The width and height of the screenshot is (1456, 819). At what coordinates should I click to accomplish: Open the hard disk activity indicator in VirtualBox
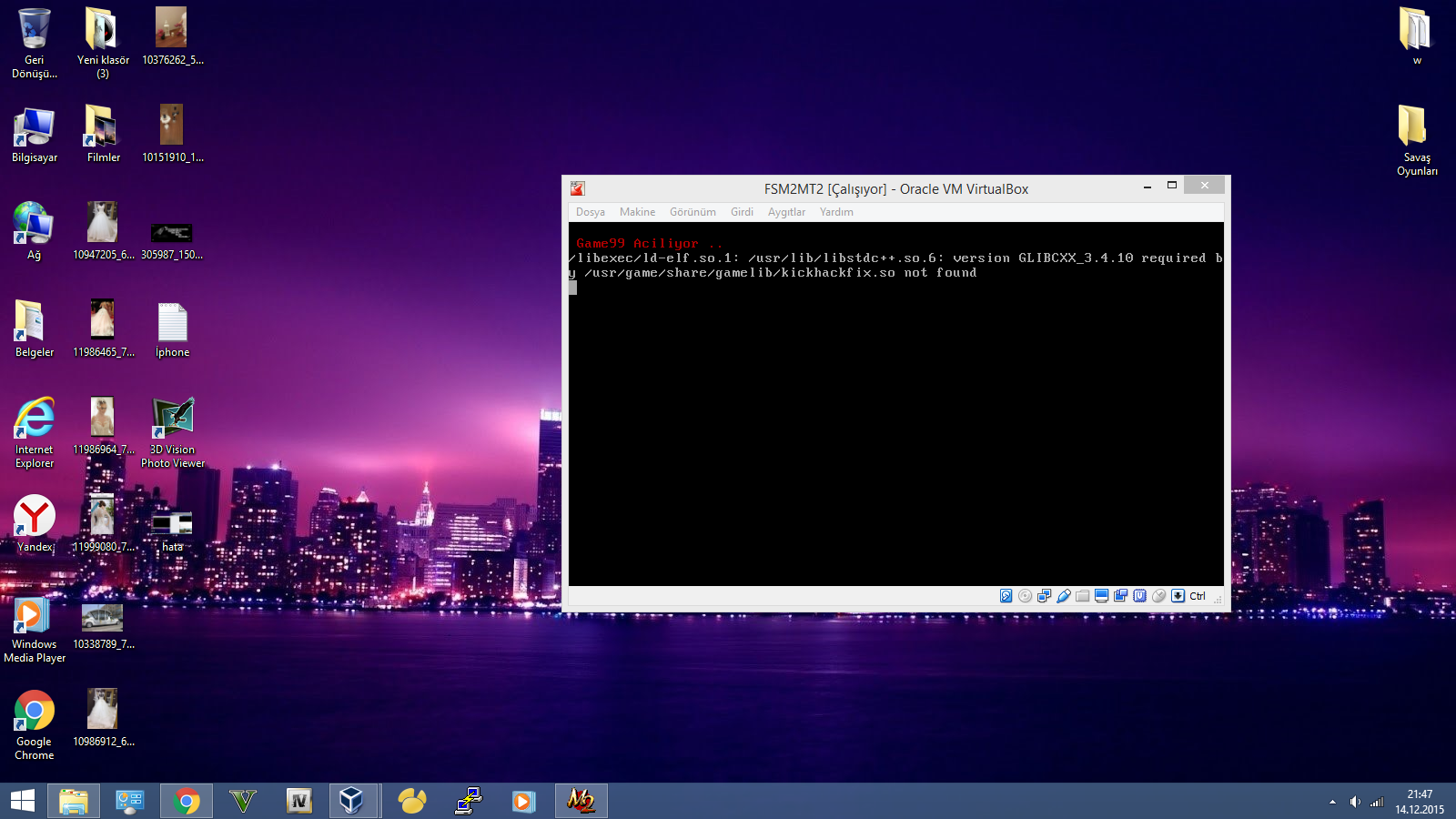[x=1006, y=596]
